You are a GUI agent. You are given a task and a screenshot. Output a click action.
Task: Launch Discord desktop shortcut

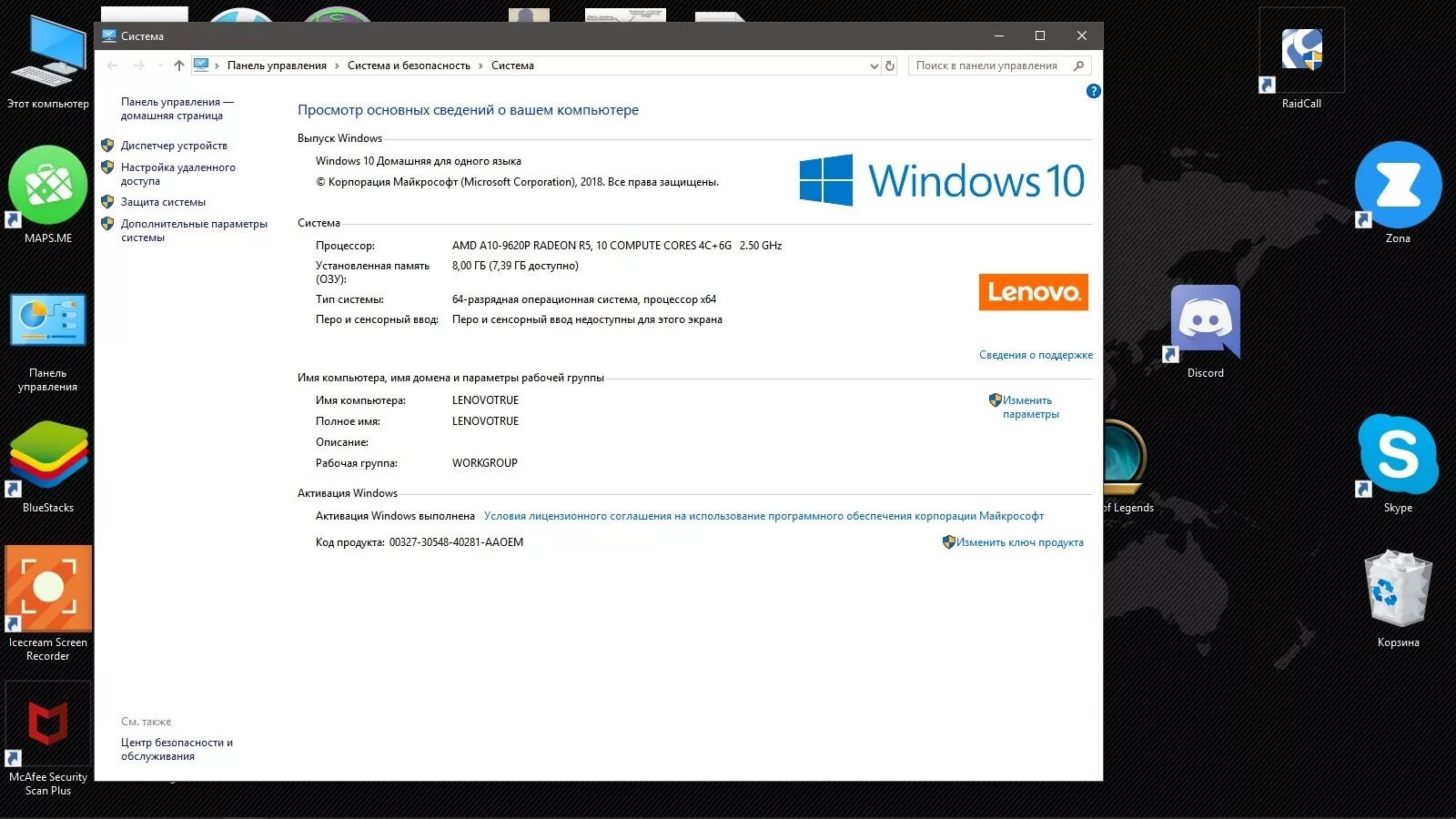tap(1205, 331)
